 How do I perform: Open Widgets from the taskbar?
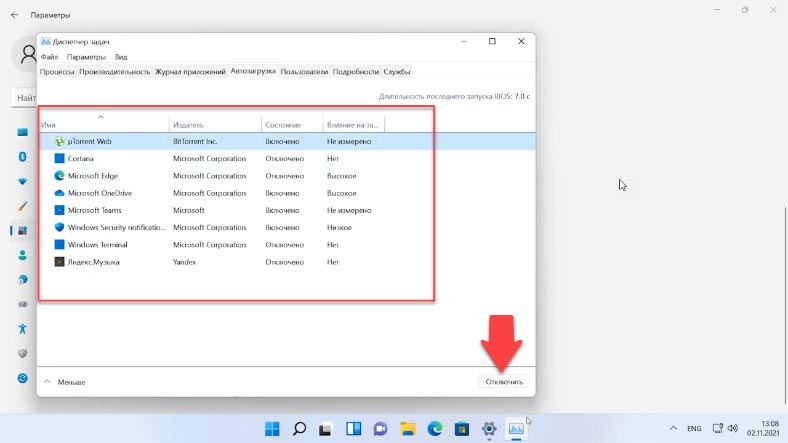point(353,428)
